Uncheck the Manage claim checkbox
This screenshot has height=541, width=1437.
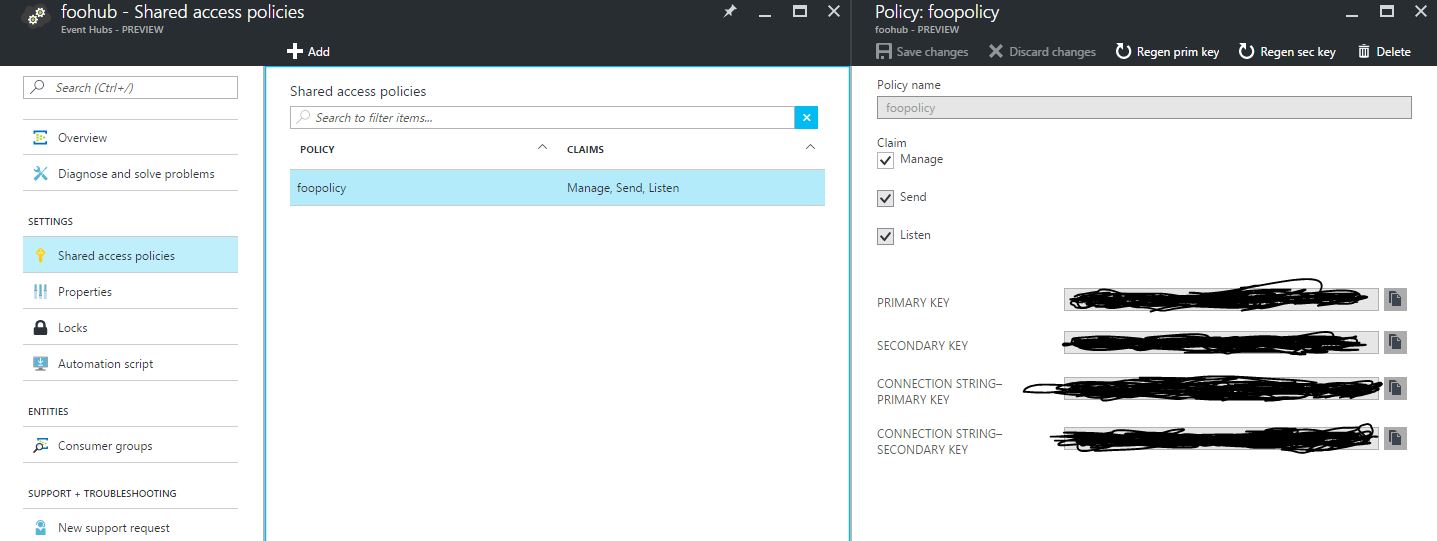(x=885, y=160)
